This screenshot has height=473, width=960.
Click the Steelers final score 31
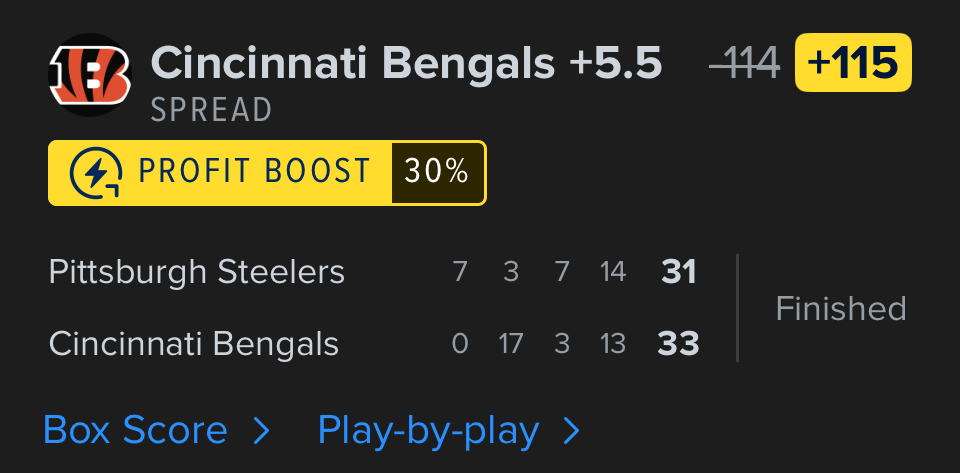point(679,272)
